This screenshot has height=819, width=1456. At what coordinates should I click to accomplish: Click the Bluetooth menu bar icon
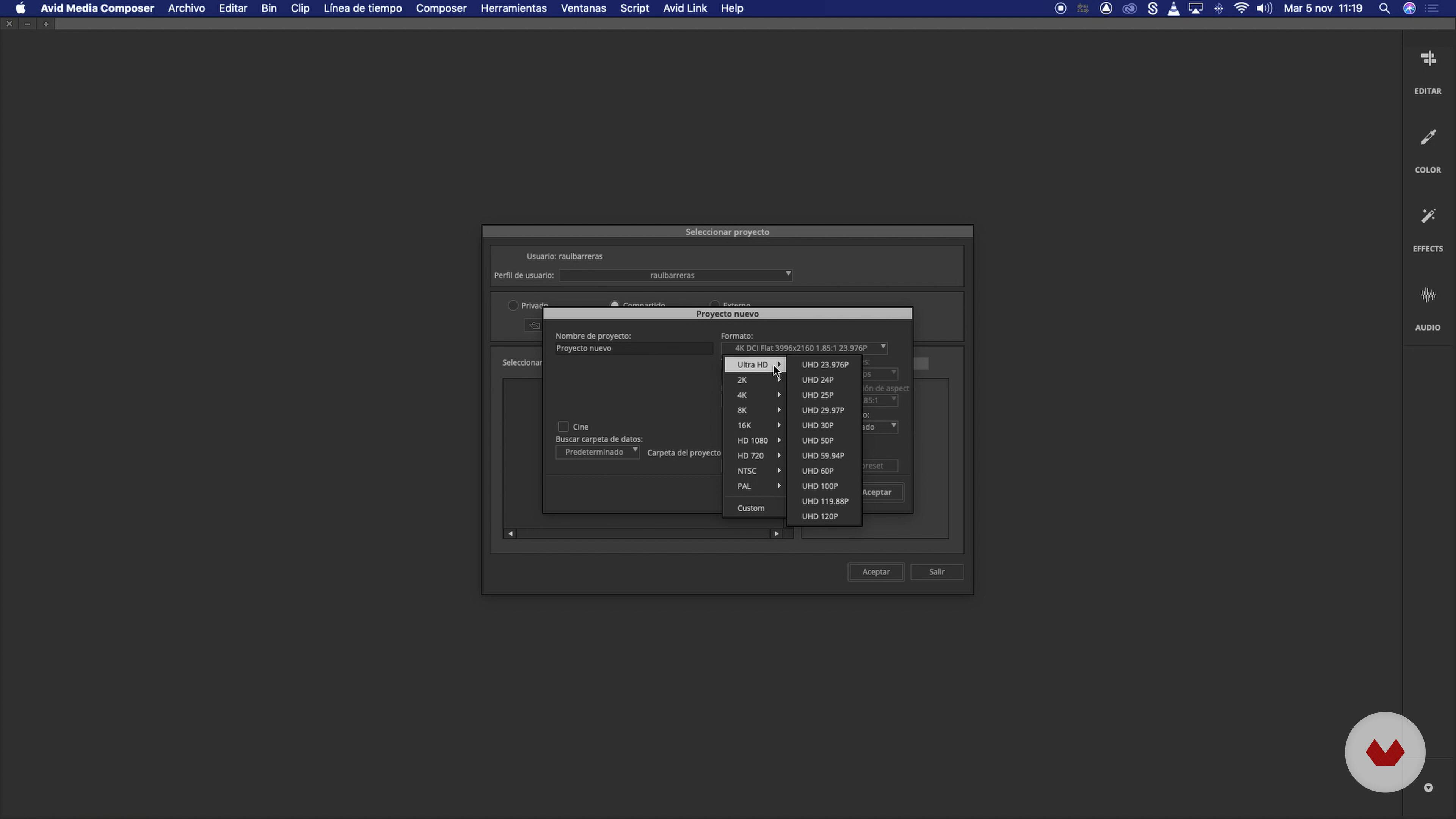click(x=1219, y=8)
